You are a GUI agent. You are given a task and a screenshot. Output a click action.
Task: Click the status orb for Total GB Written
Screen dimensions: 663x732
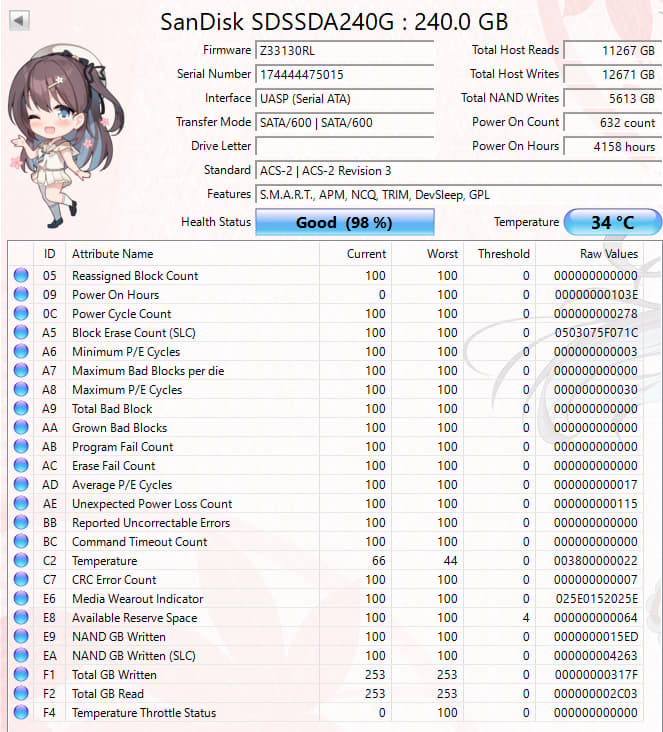click(21, 675)
